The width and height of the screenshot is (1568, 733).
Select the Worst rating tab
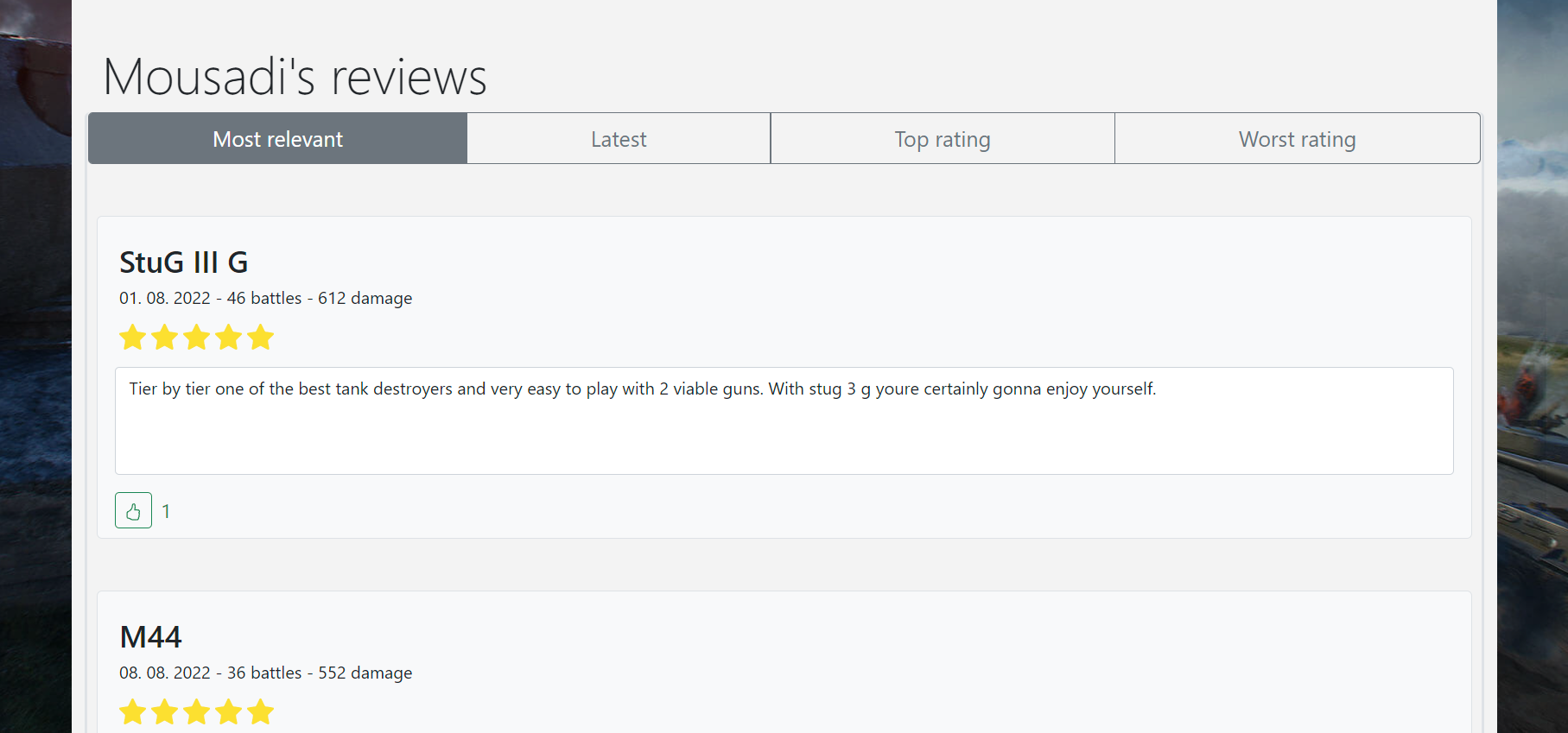pyautogui.click(x=1297, y=139)
